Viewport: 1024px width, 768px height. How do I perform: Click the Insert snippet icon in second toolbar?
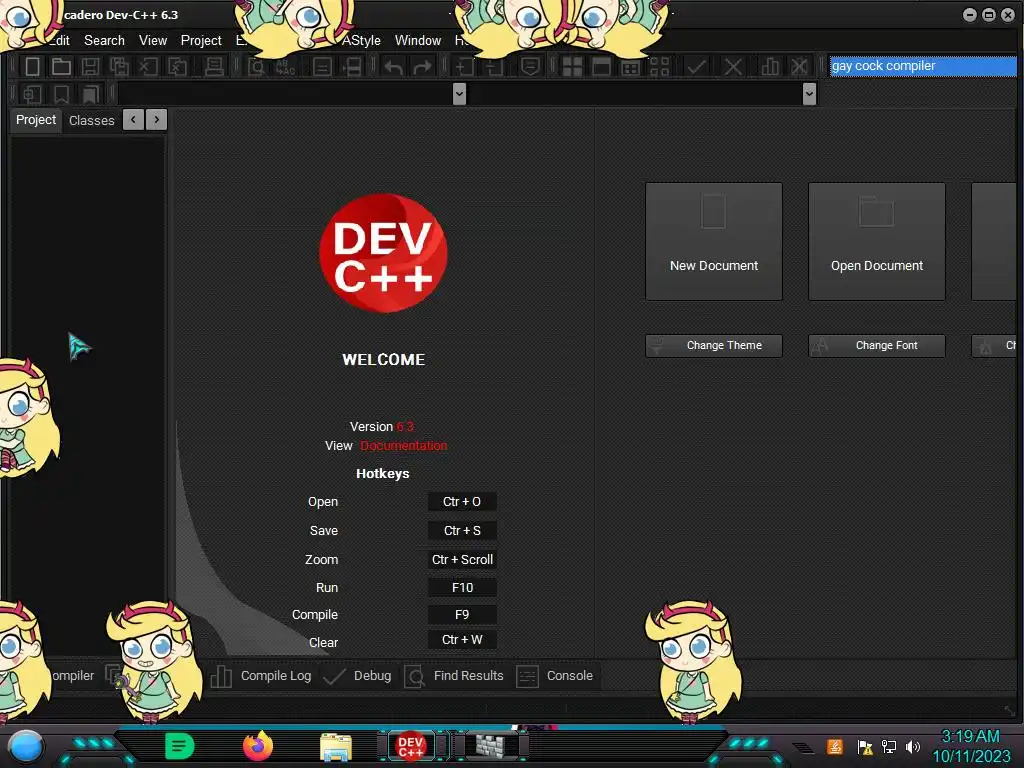click(x=32, y=94)
